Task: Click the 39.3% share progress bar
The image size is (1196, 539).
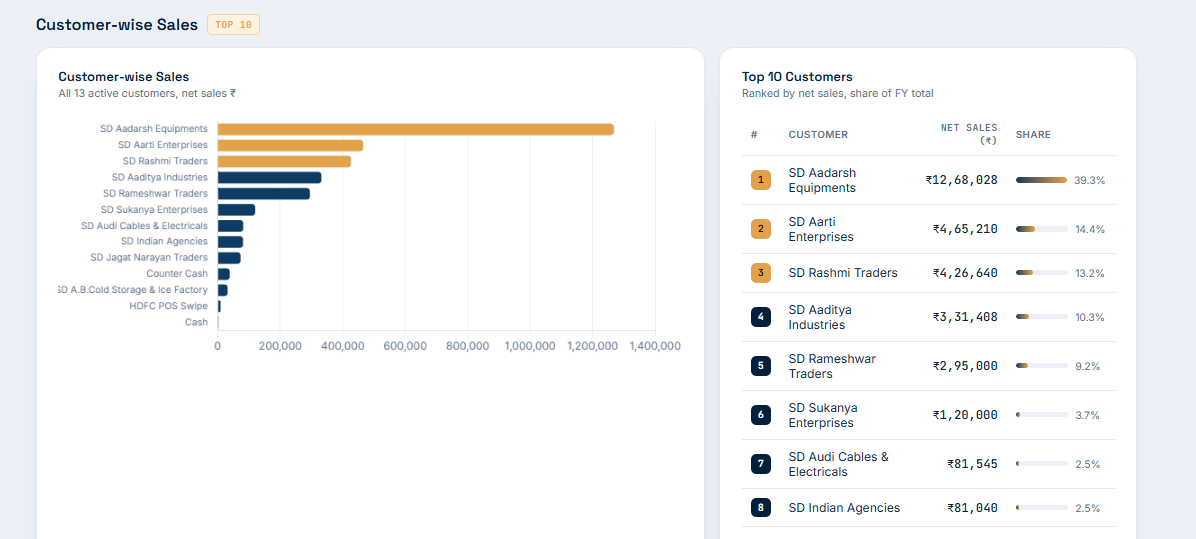Action: click(x=1041, y=180)
